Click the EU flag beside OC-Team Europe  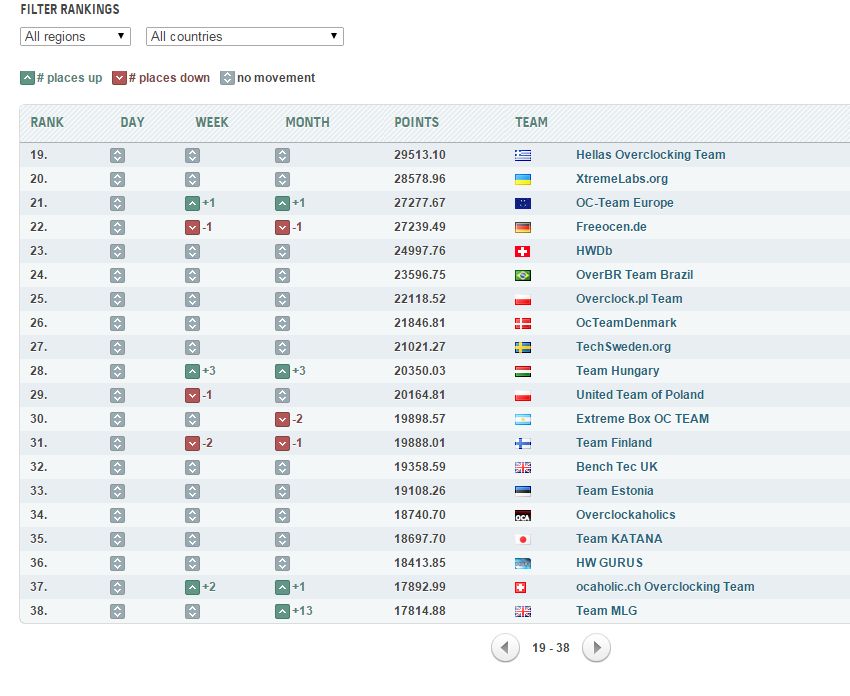pos(523,203)
